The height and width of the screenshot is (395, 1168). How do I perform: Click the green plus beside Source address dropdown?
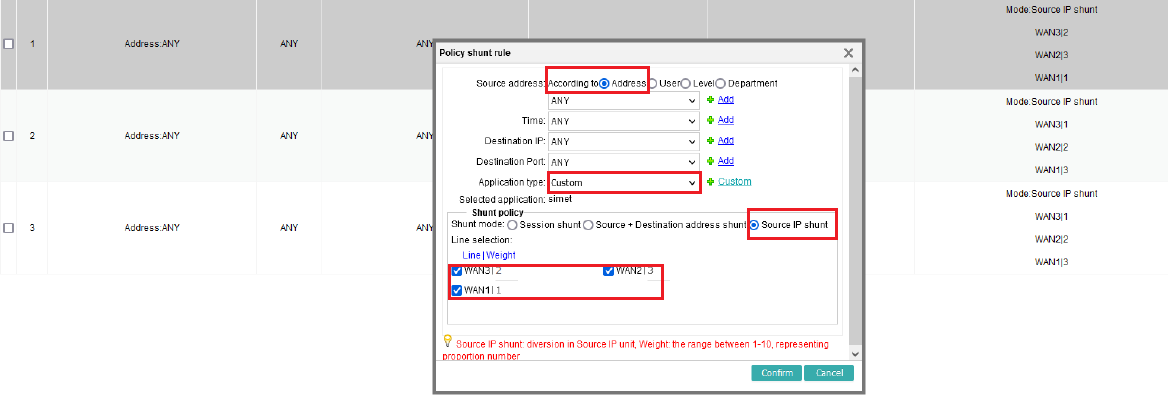(x=711, y=100)
